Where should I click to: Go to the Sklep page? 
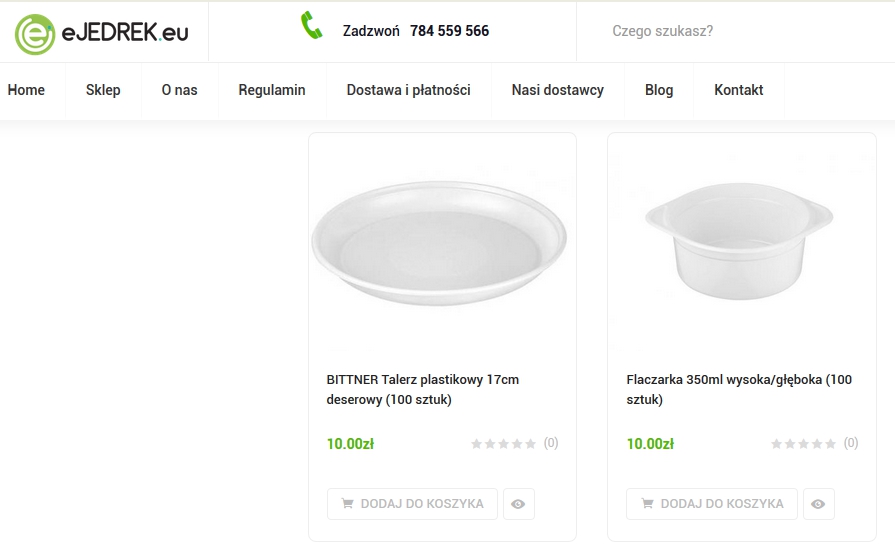[103, 90]
